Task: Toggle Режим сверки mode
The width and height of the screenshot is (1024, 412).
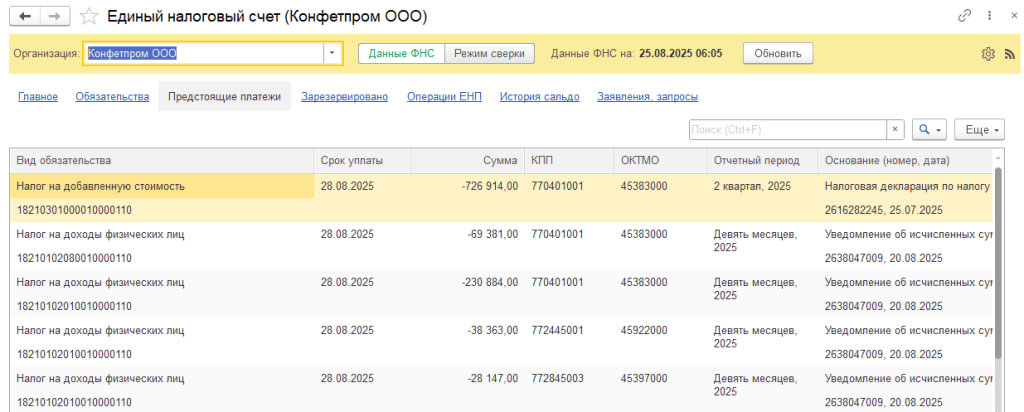Action: (490, 53)
